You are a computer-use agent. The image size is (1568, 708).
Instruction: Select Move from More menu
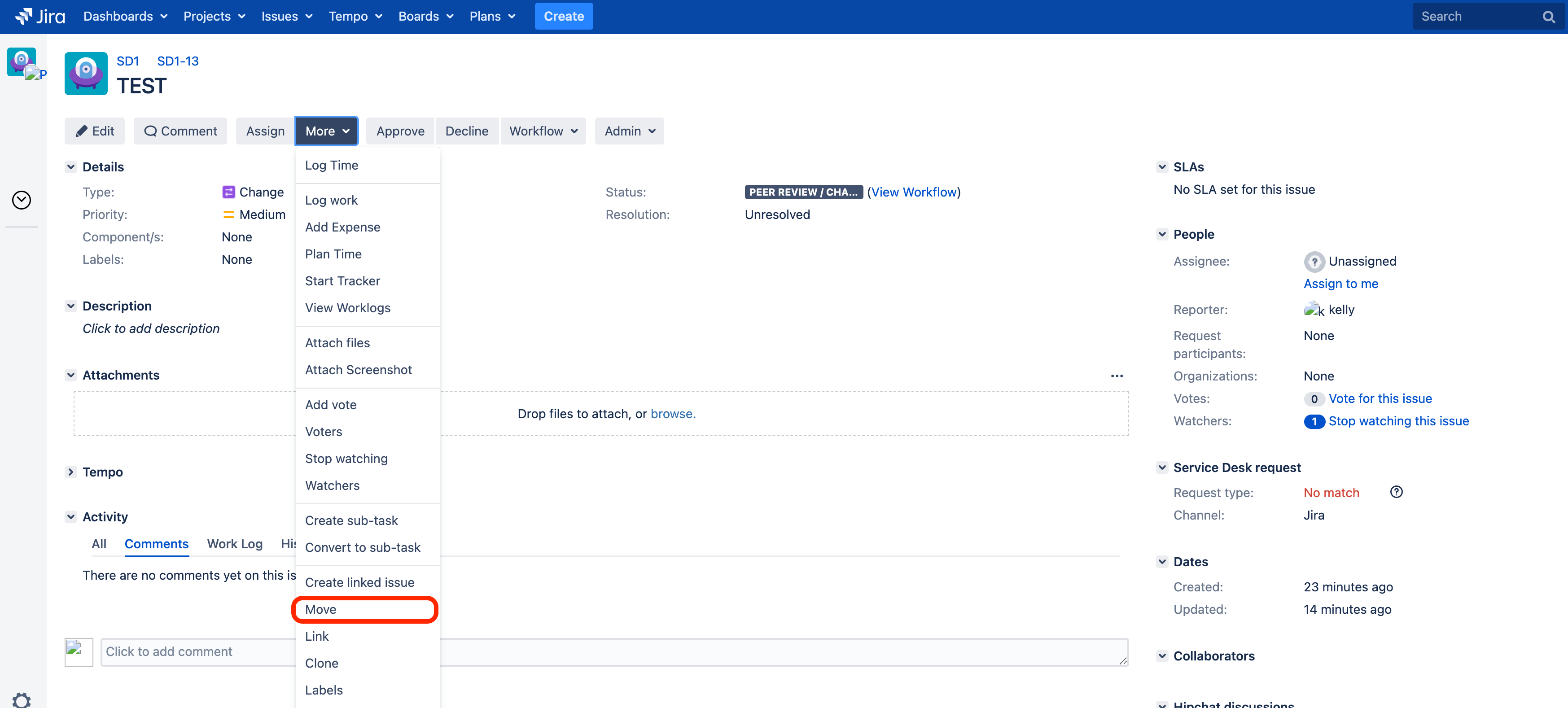[321, 609]
